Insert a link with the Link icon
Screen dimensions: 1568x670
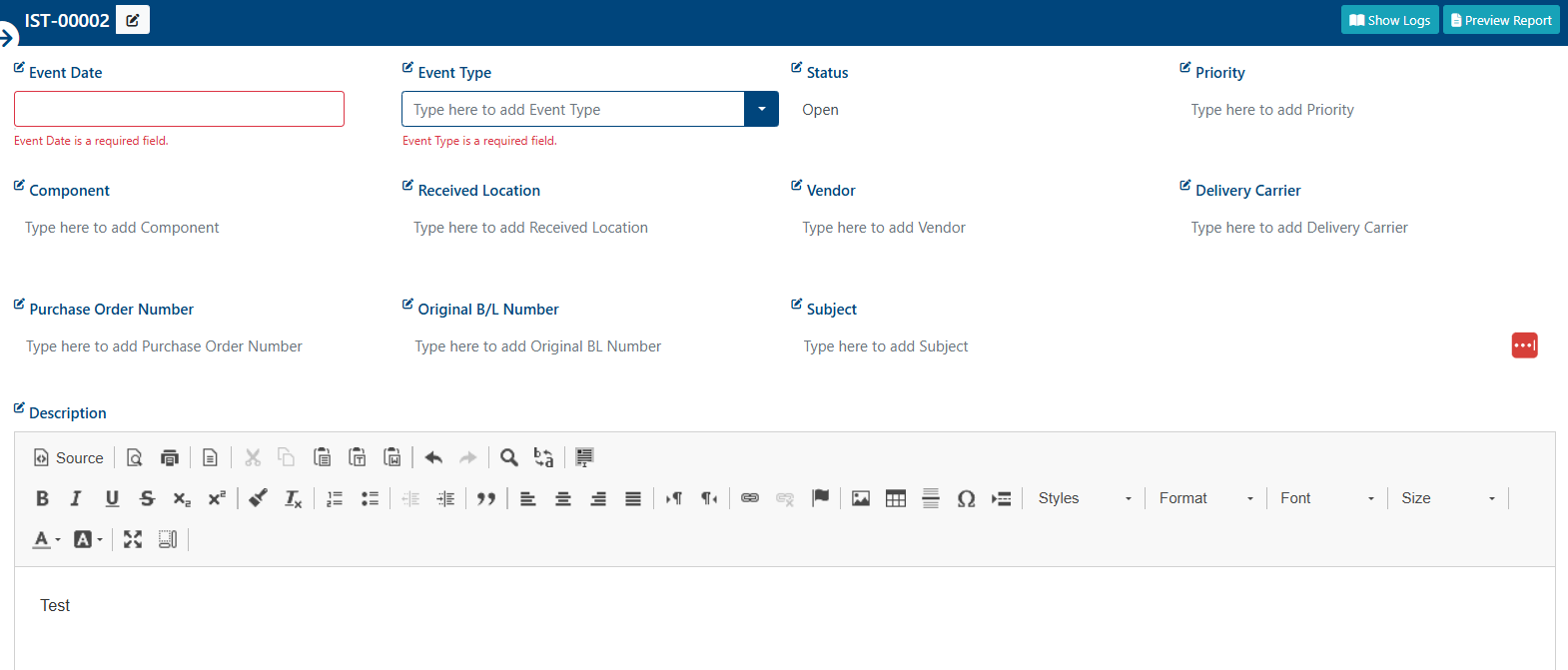[x=750, y=498]
